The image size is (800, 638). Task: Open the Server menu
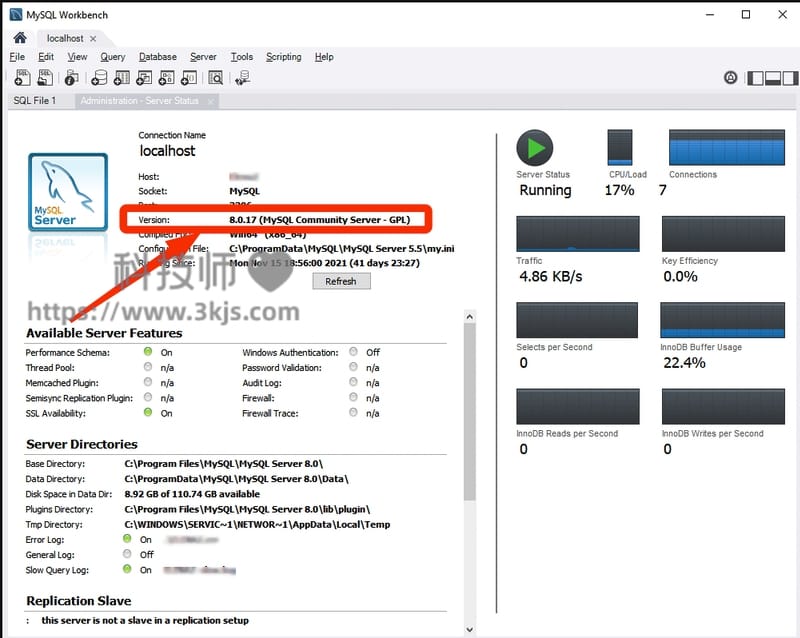(x=203, y=57)
